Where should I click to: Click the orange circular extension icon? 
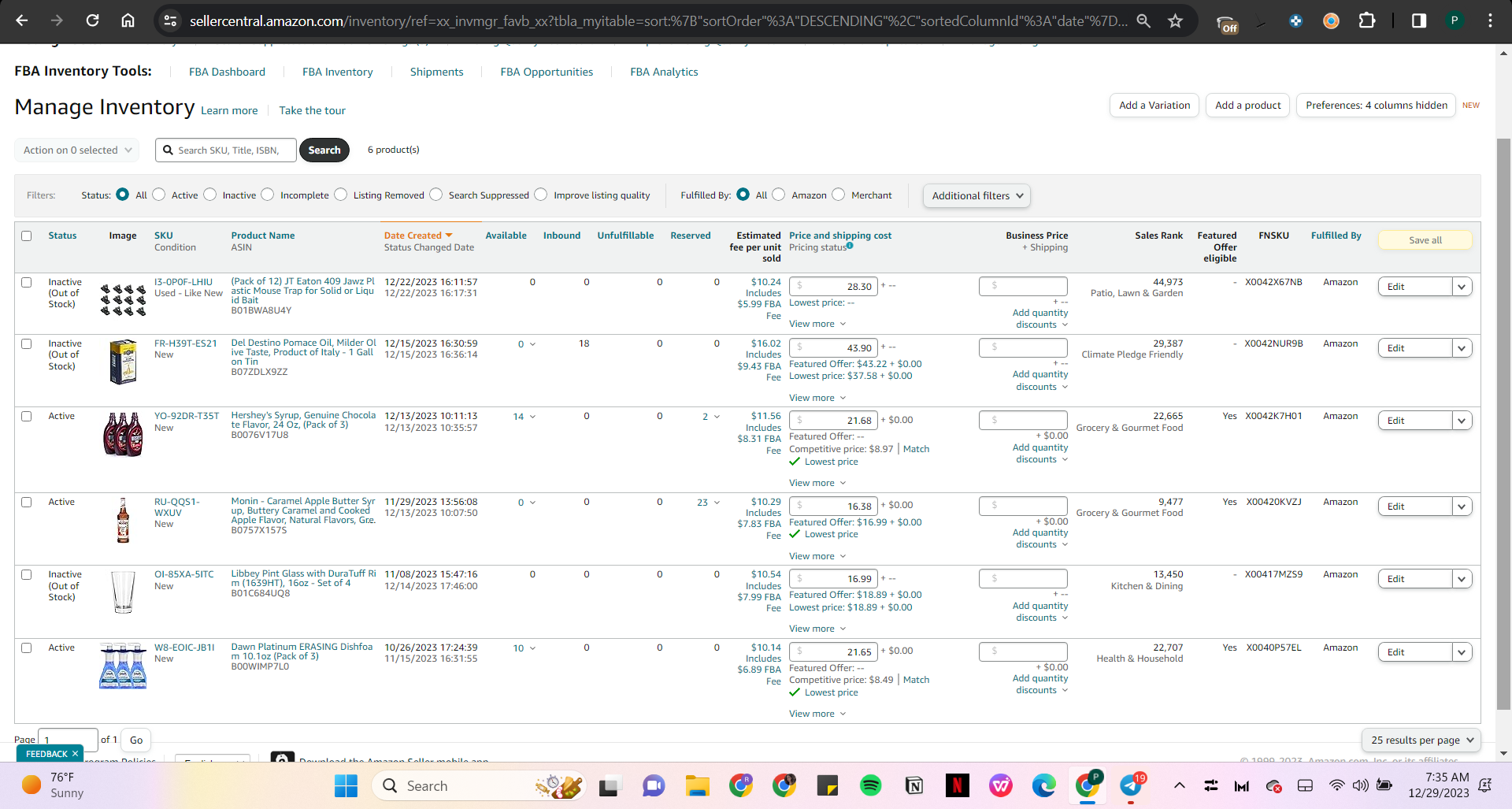tap(1331, 21)
